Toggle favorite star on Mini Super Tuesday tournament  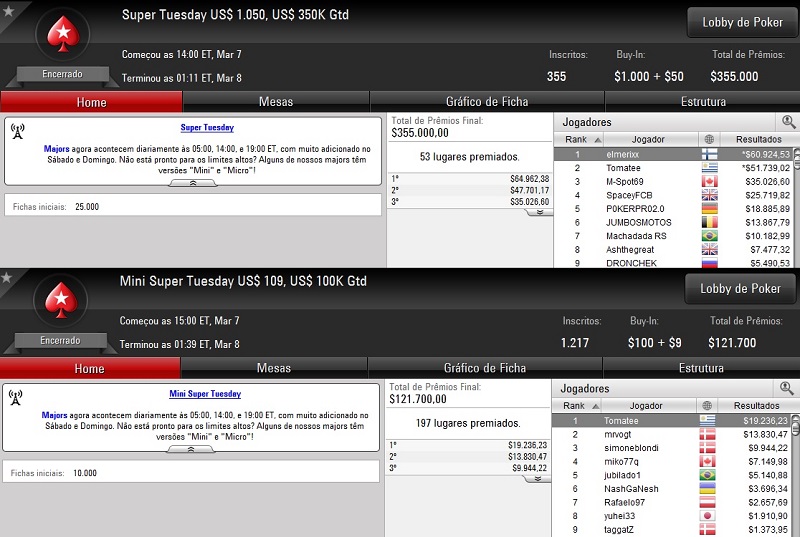pyautogui.click(x=7, y=277)
